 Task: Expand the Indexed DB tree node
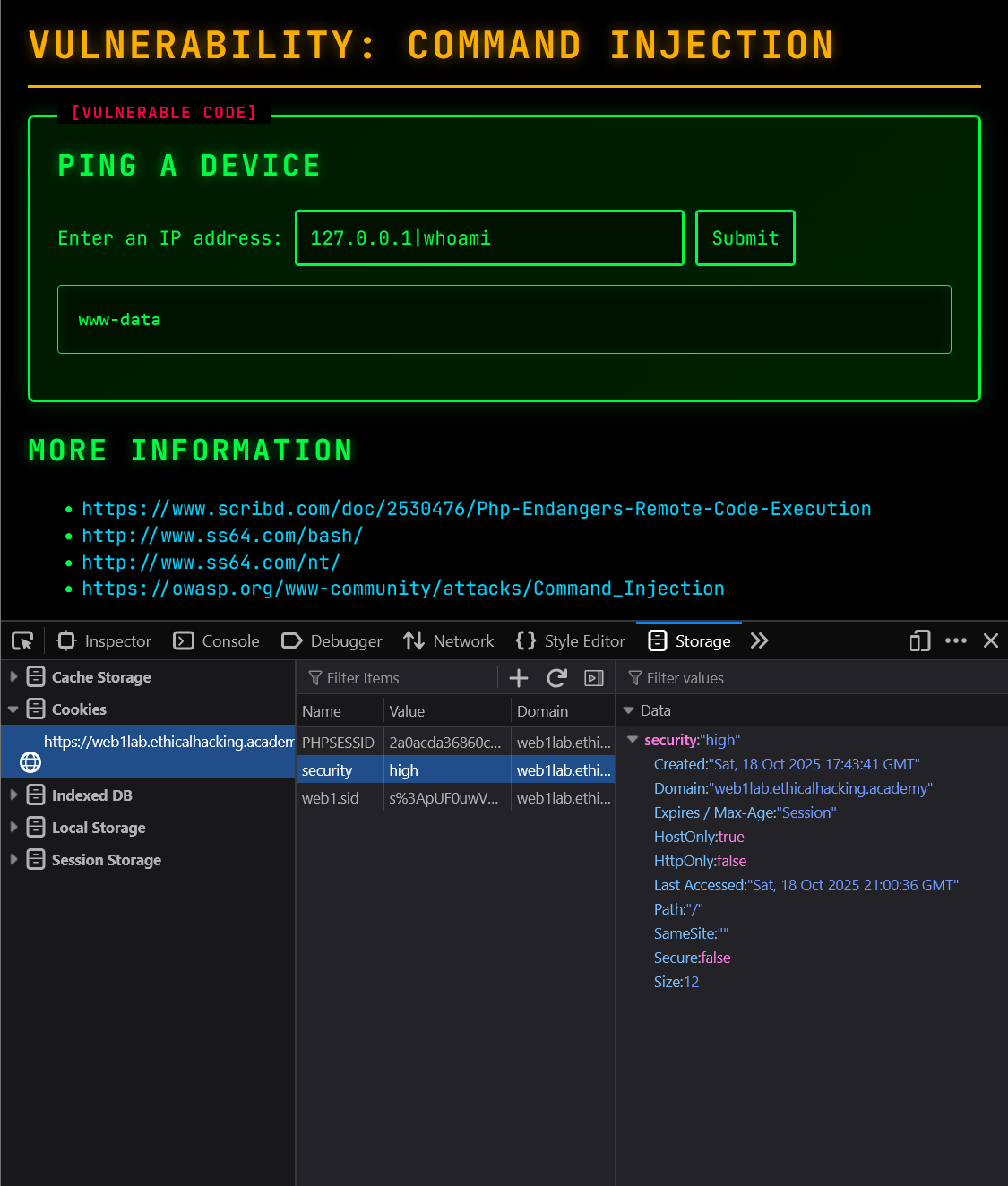pyautogui.click(x=13, y=795)
